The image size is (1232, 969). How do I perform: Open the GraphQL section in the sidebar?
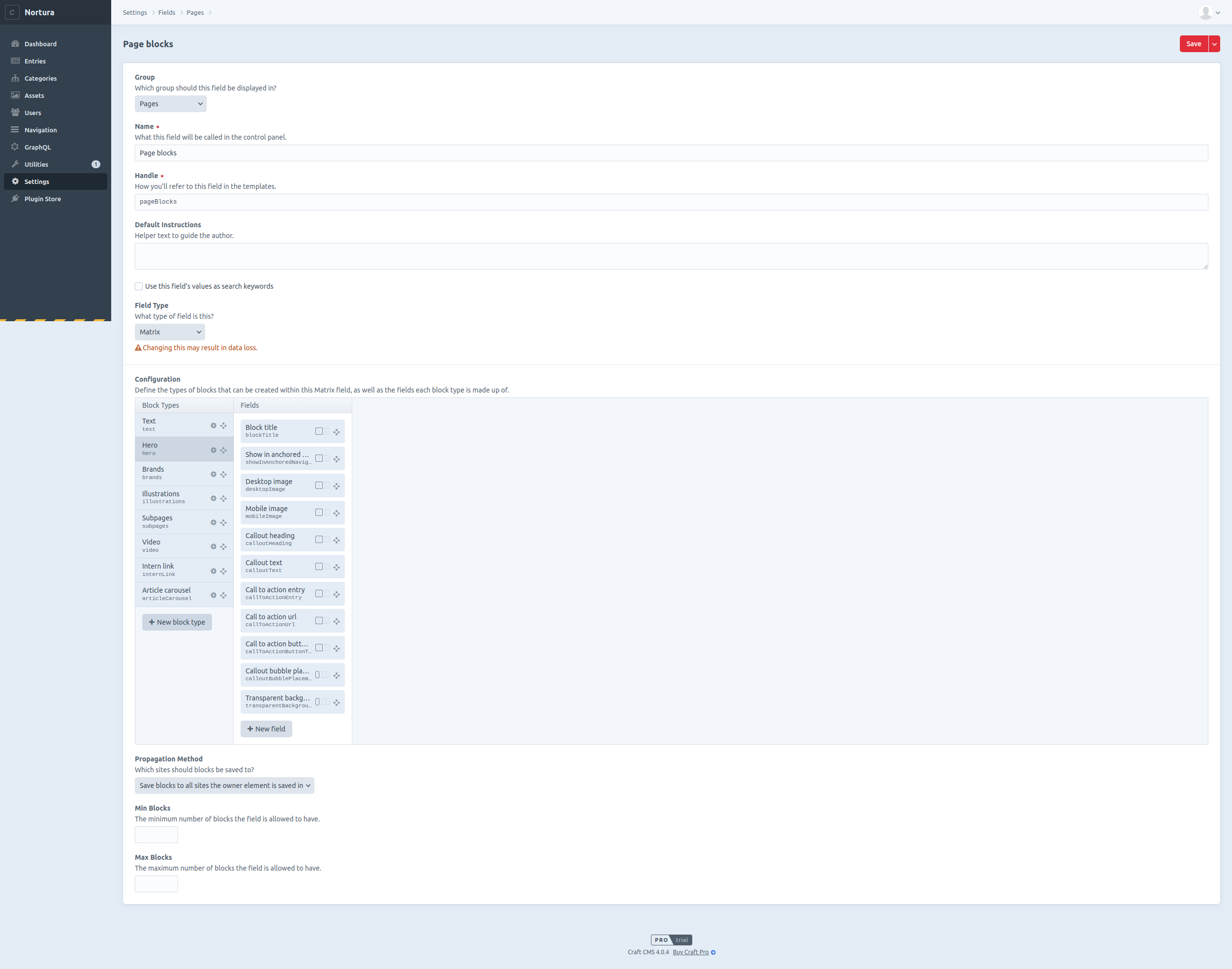pyautogui.click(x=38, y=147)
